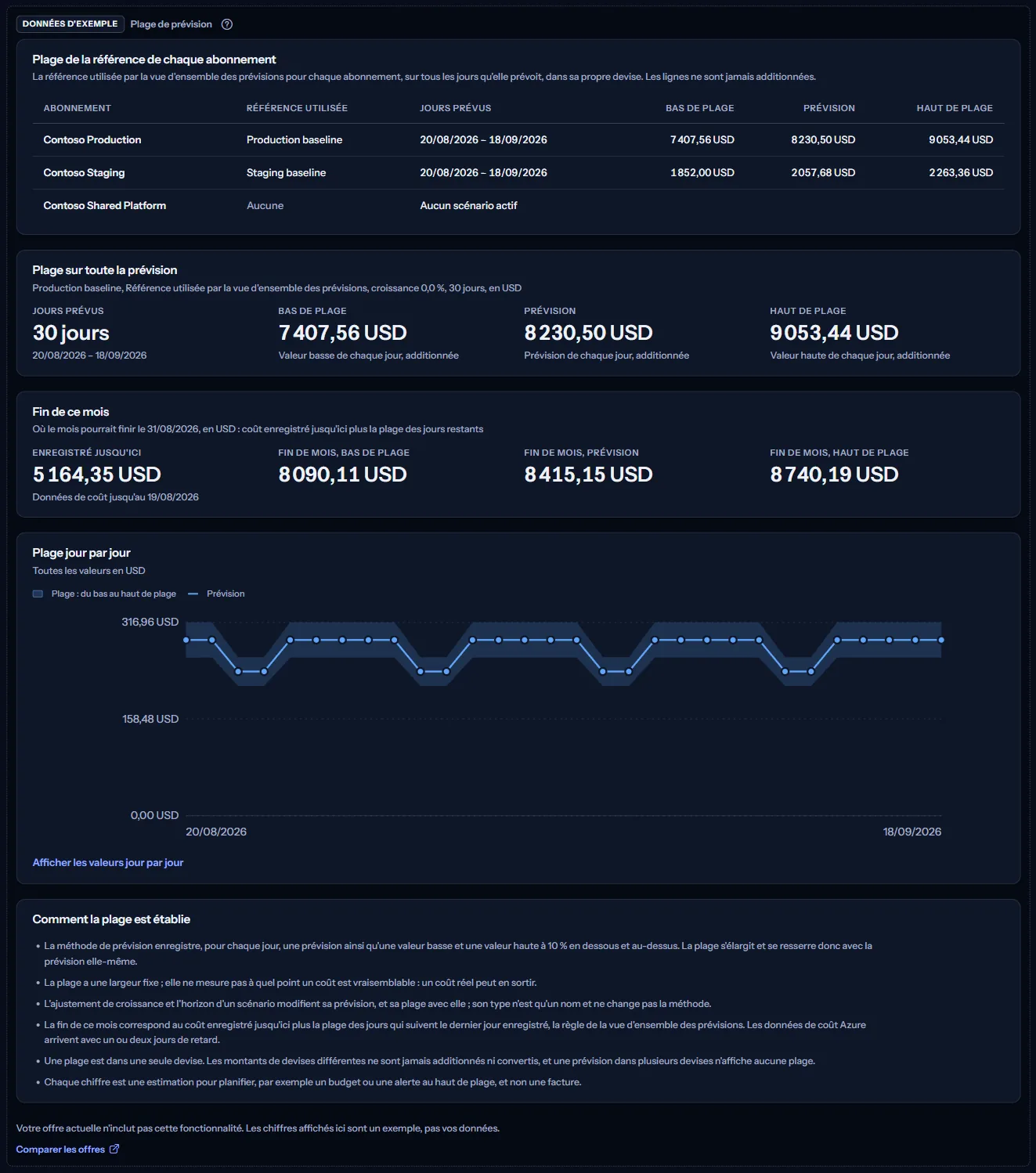
Task: Click the 8 740,19 USD end-of-month high value
Action: pyautogui.click(x=834, y=475)
